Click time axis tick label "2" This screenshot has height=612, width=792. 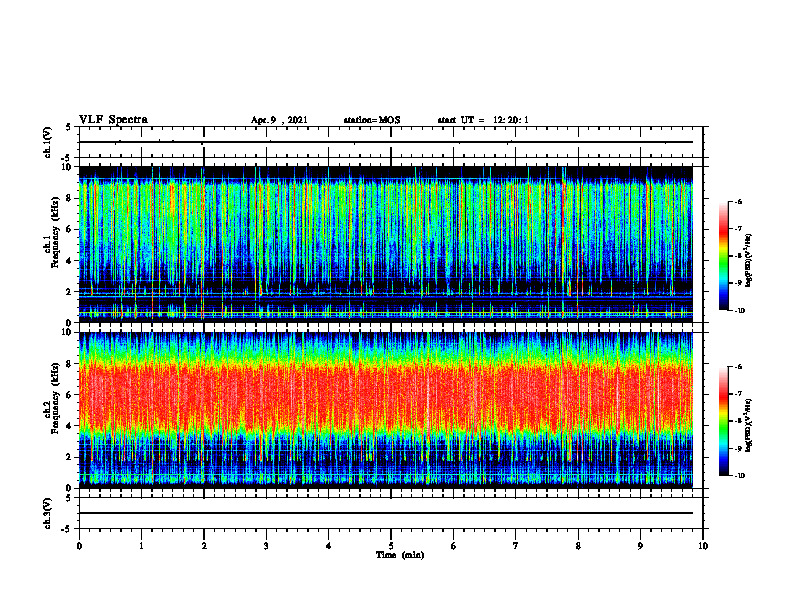(204, 546)
